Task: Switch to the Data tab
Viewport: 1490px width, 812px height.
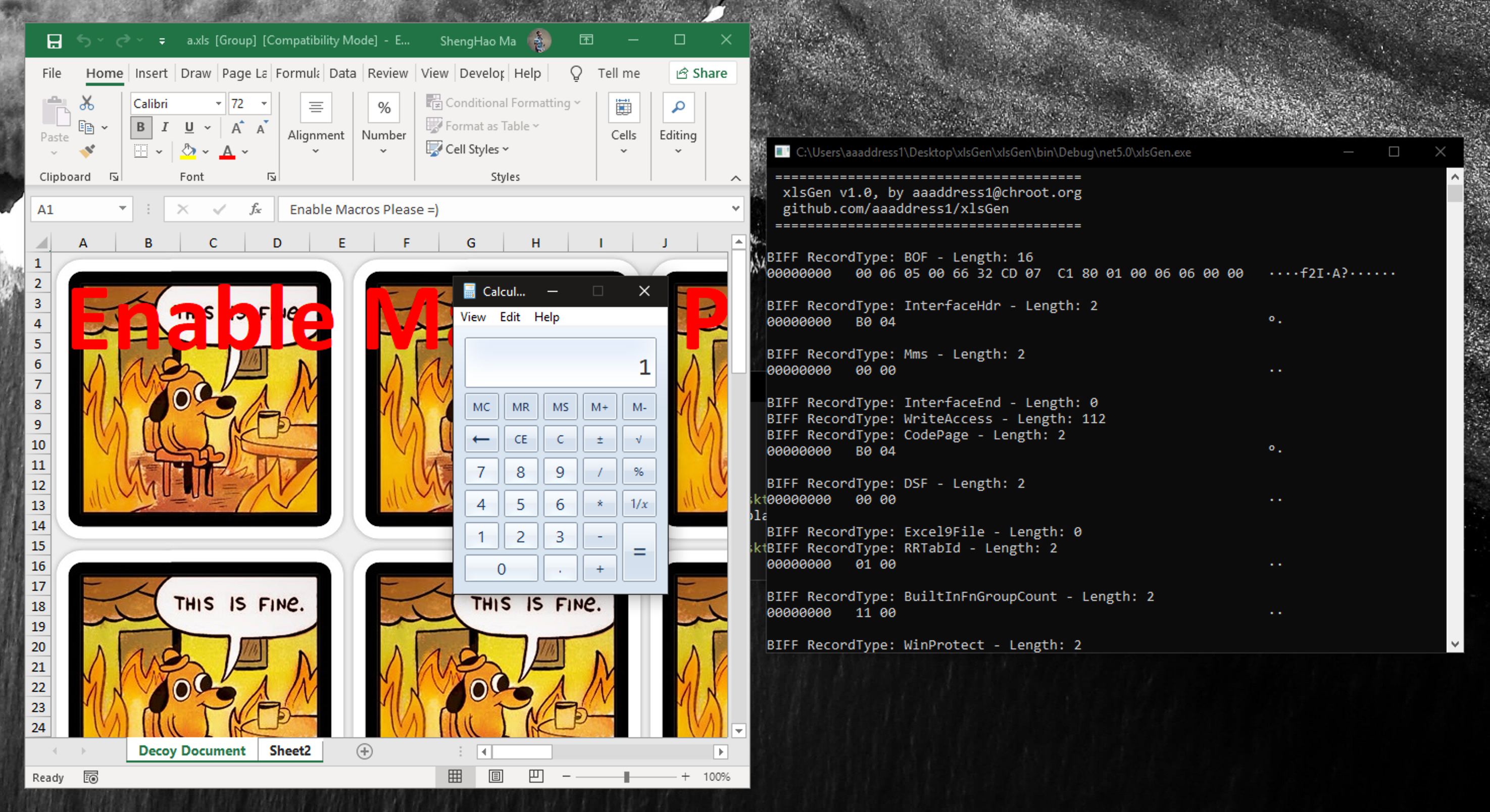Action: point(342,73)
